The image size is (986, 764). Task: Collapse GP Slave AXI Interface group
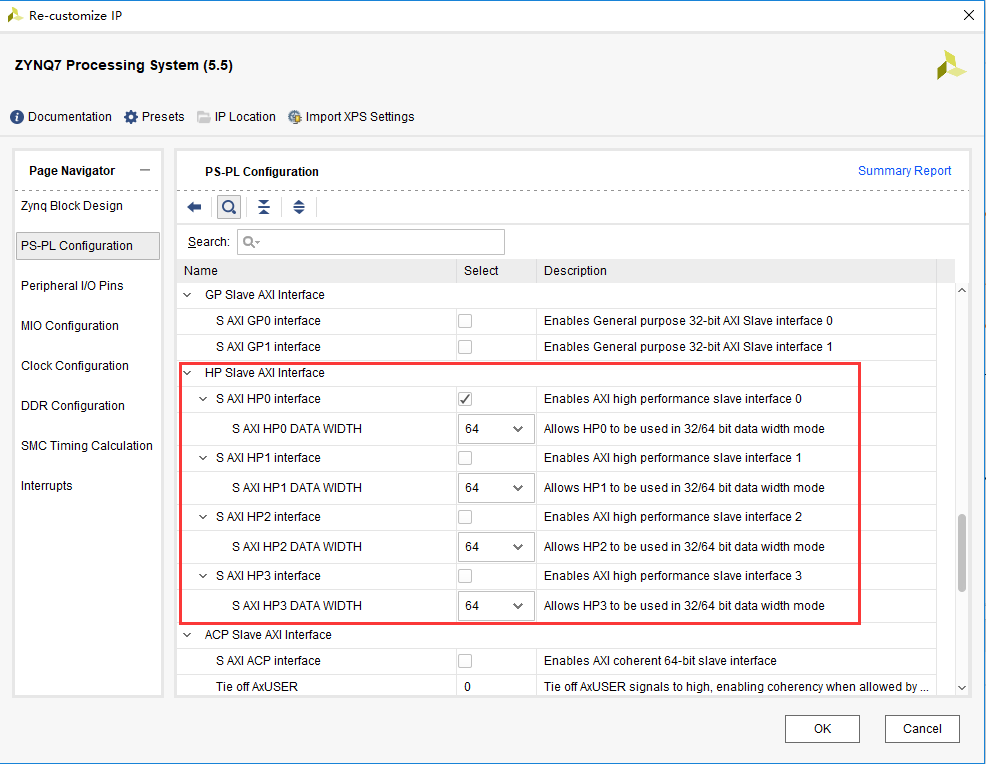187,295
